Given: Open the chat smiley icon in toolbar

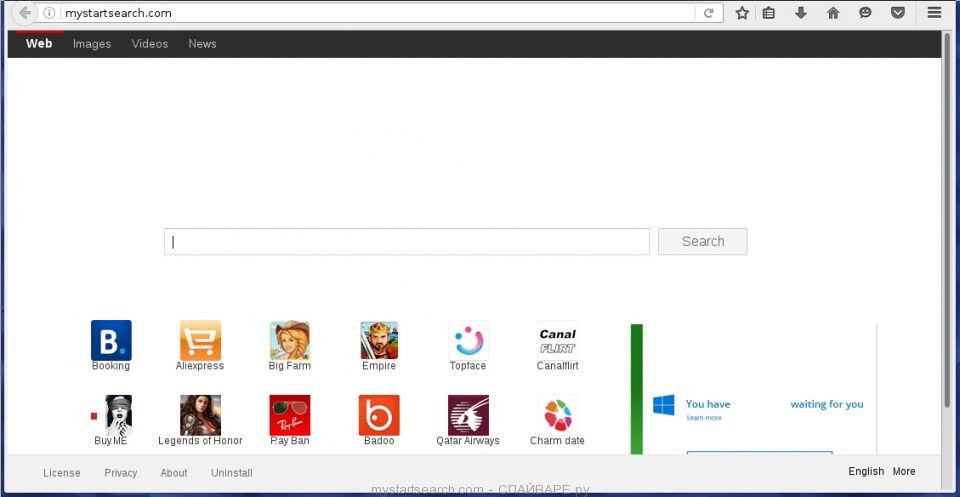Looking at the screenshot, I should (x=865, y=13).
